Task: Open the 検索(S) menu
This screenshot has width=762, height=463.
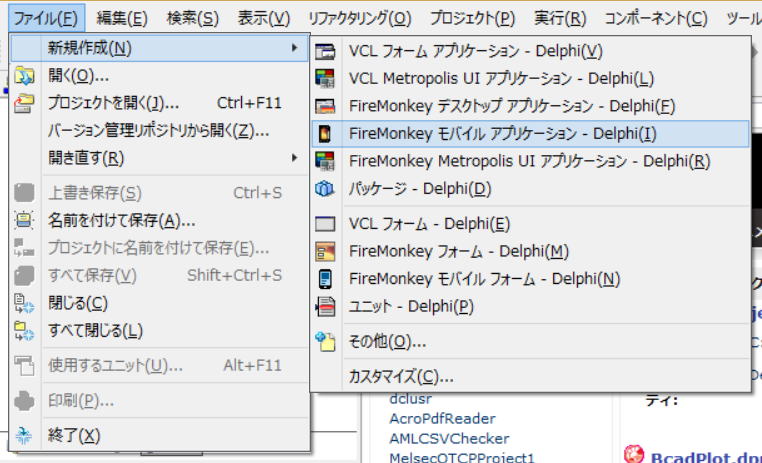Action: tap(192, 19)
